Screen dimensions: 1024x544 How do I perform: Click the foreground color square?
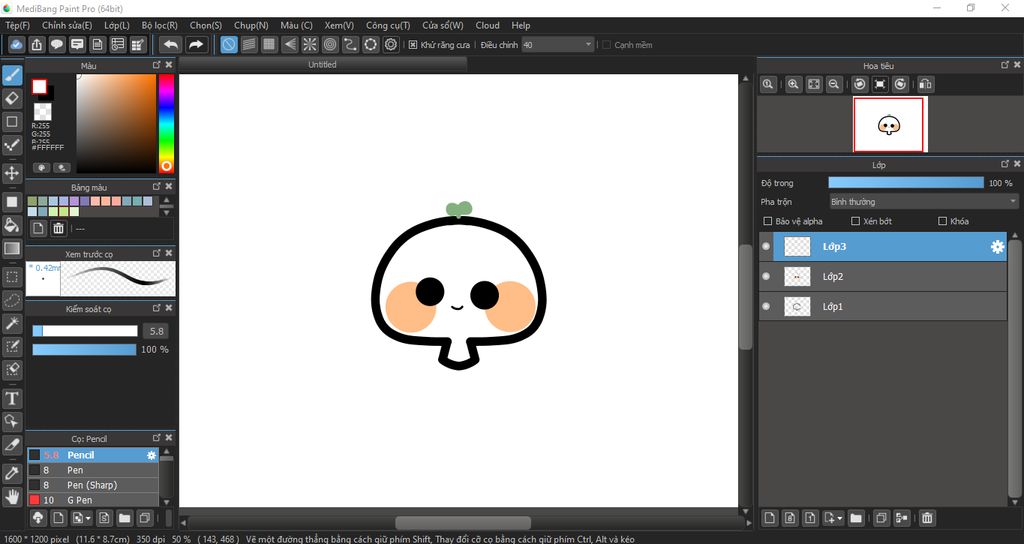click(x=40, y=87)
